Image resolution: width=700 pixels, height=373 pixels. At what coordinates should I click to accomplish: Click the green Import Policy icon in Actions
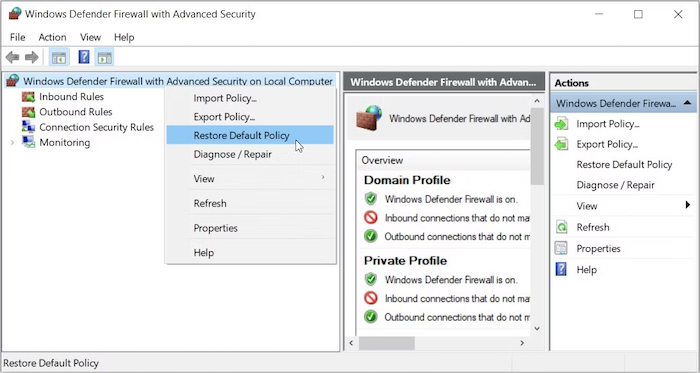(x=561, y=124)
